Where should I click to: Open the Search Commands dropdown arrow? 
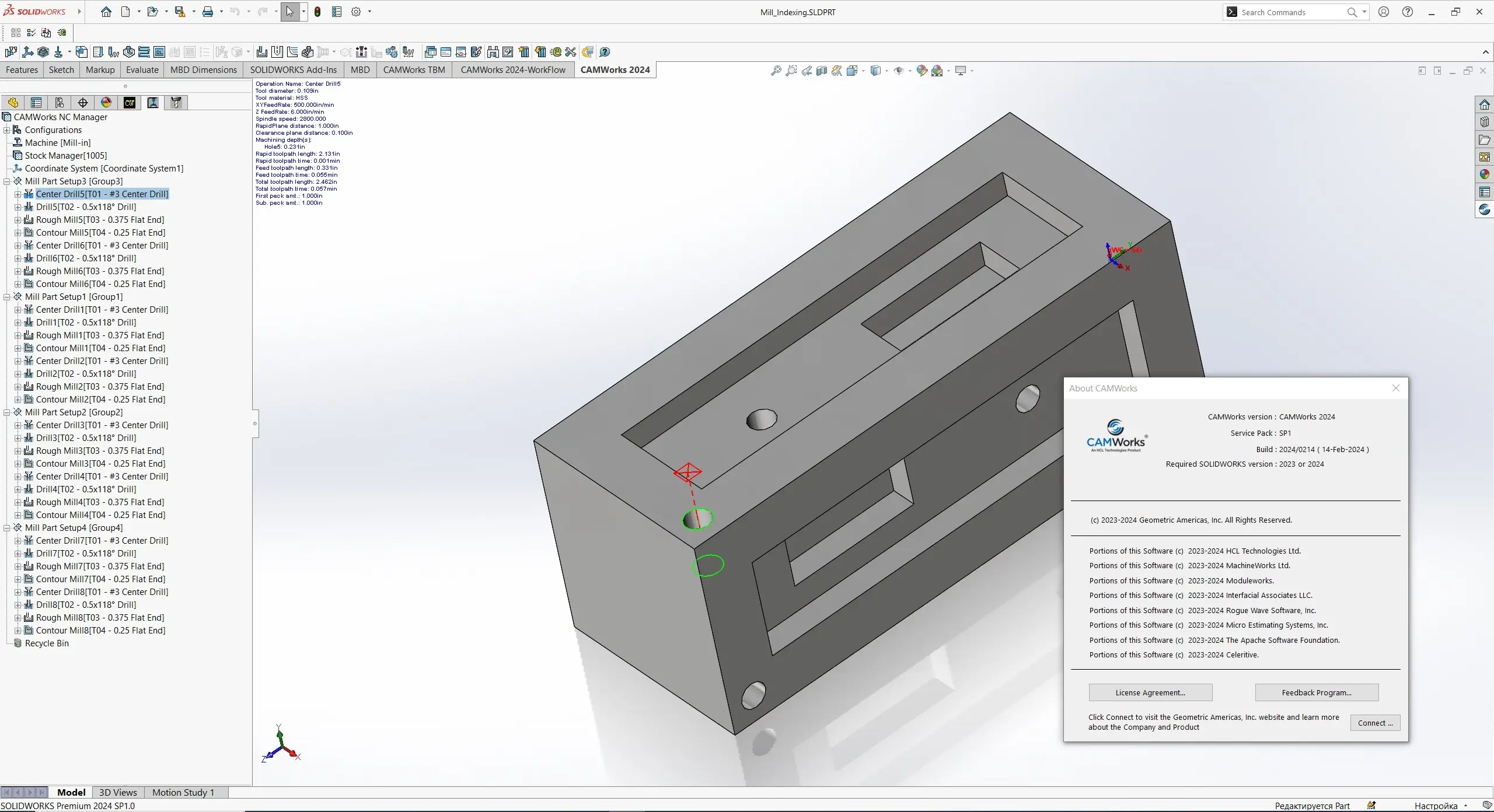pyautogui.click(x=1364, y=12)
